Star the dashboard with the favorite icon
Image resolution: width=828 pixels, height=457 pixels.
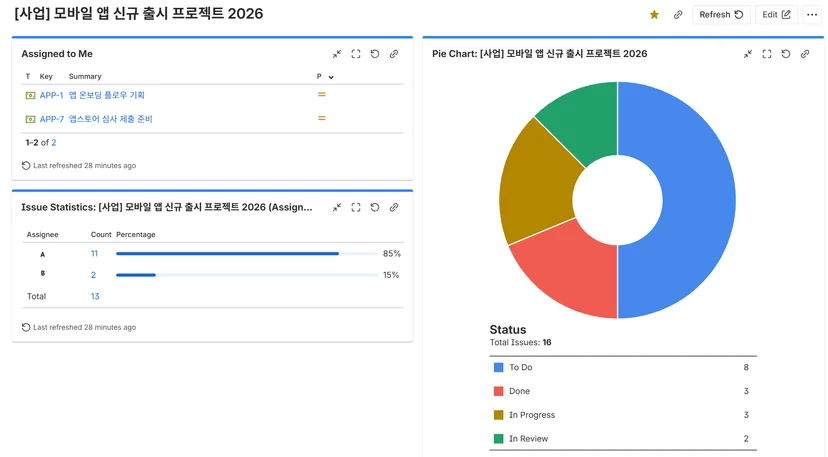[x=654, y=15]
